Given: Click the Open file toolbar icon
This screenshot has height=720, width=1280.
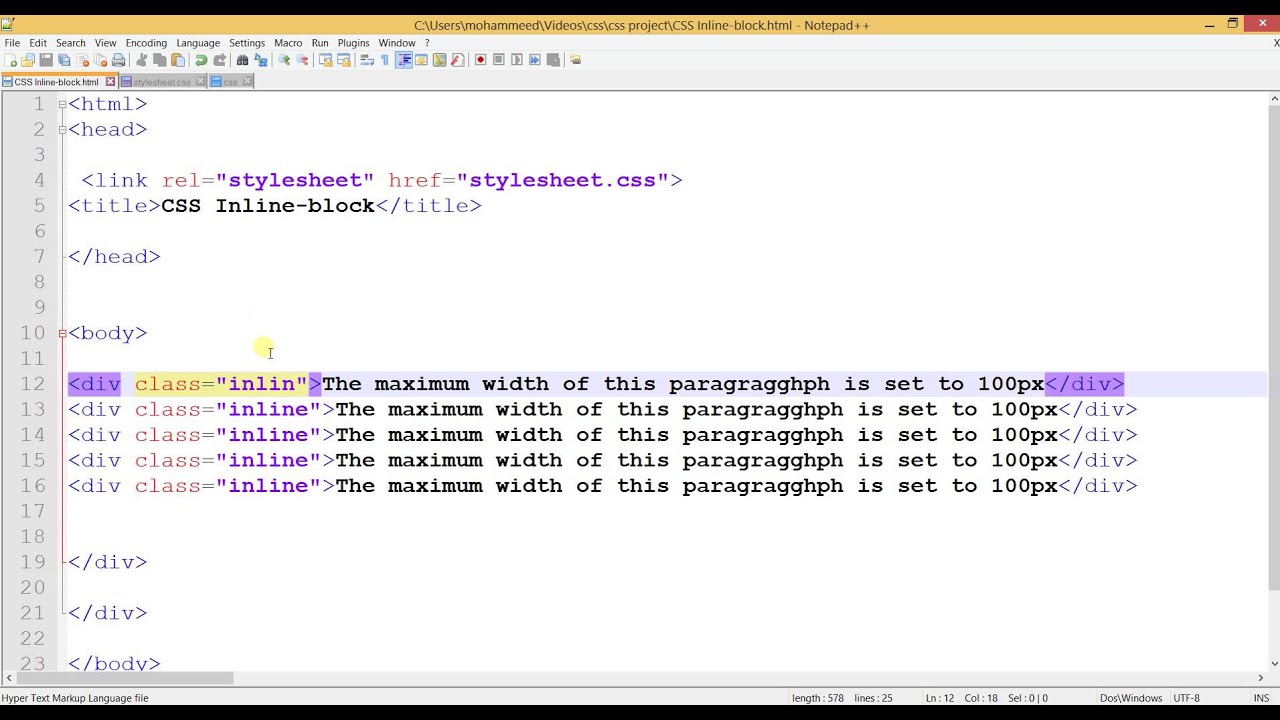Looking at the screenshot, I should [x=28, y=60].
